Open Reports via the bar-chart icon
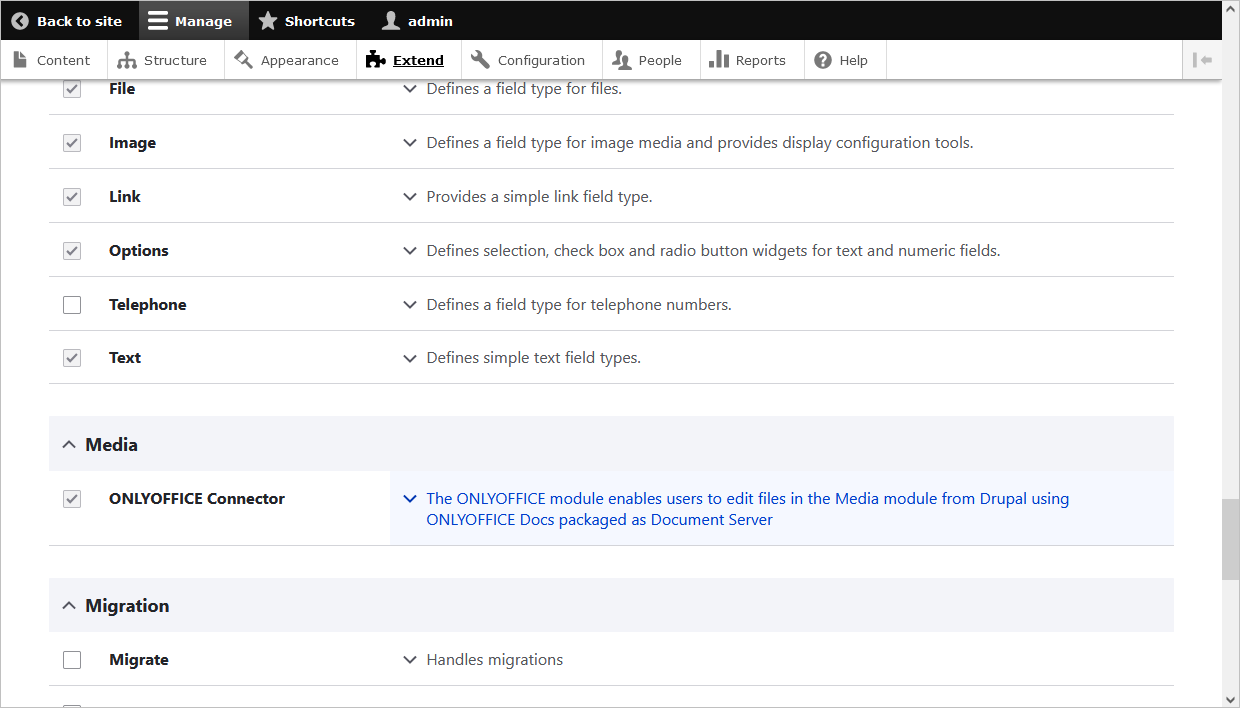 pos(718,59)
